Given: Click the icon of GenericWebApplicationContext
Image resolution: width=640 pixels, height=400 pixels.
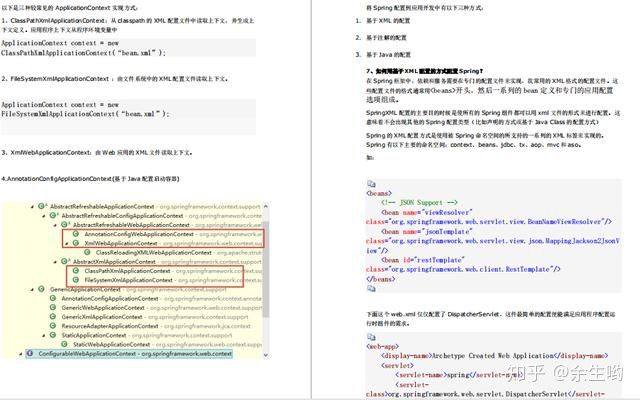Looking at the screenshot, I should point(53,307).
